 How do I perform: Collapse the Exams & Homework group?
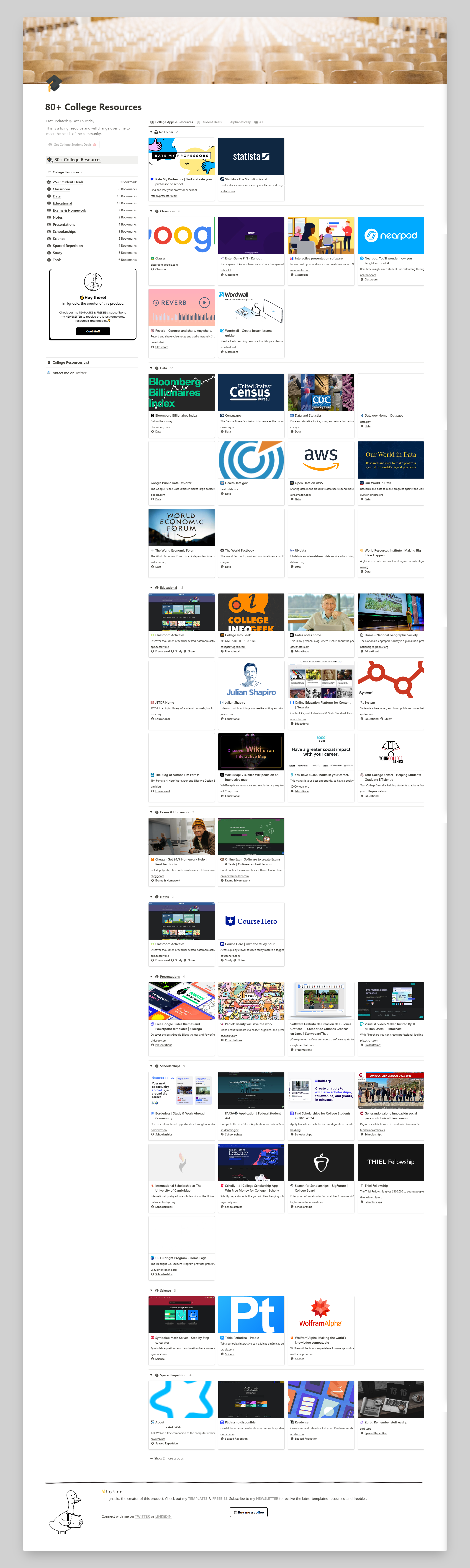click(152, 812)
